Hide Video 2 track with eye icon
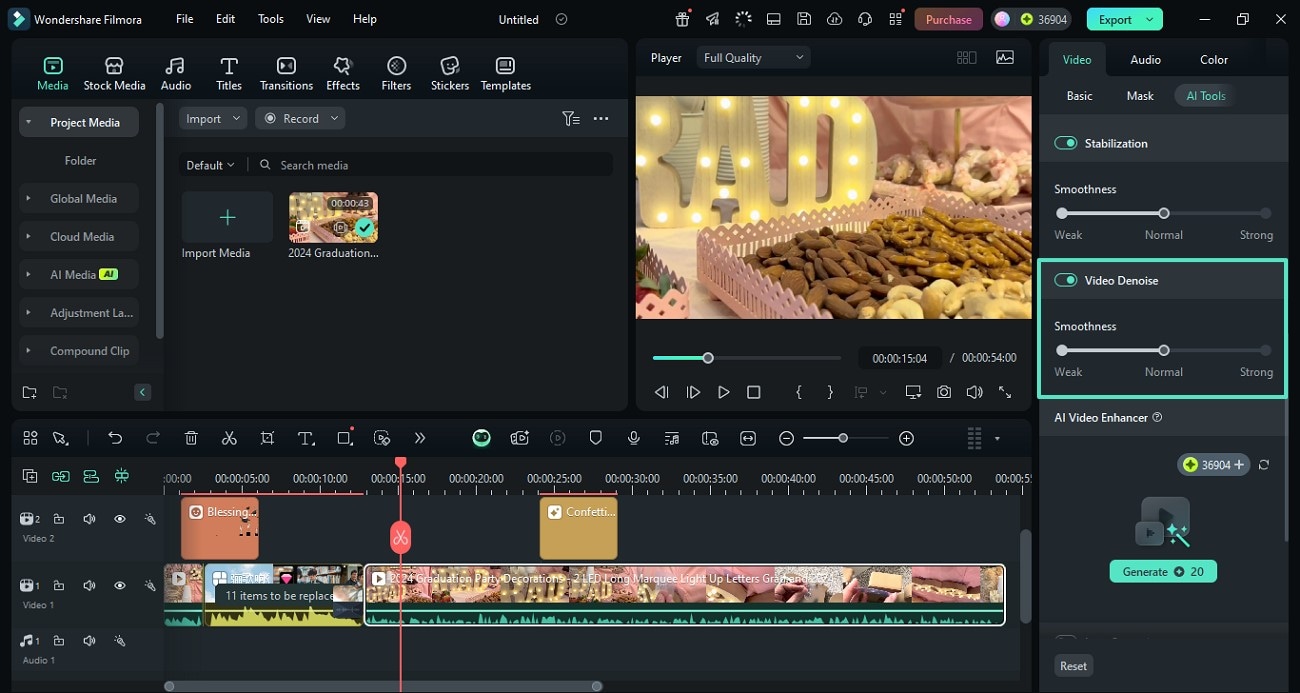Viewport: 1300px width, 693px height. tap(119, 519)
